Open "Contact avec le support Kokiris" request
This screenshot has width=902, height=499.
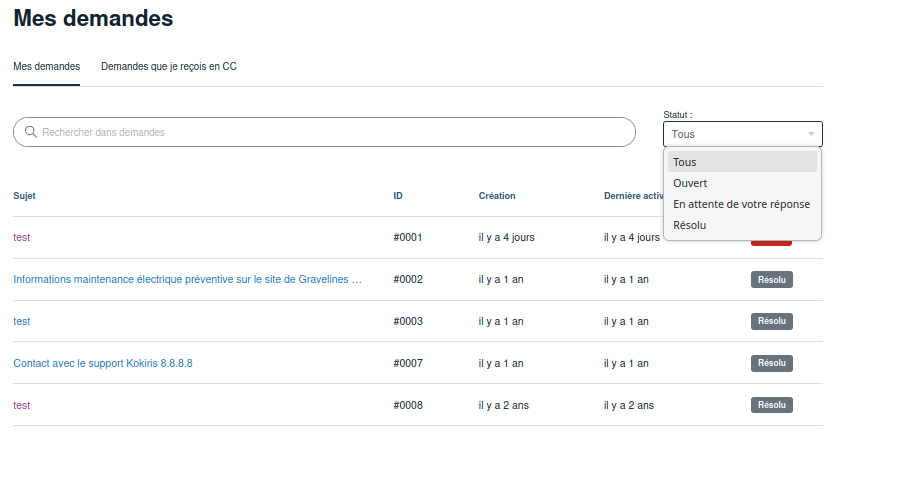coord(103,364)
